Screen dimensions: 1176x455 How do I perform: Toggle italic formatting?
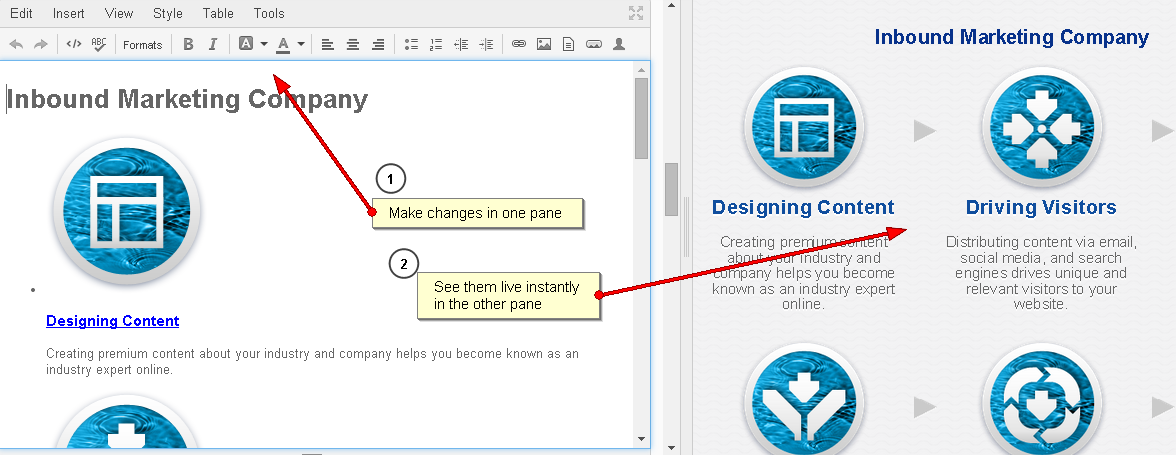click(212, 44)
